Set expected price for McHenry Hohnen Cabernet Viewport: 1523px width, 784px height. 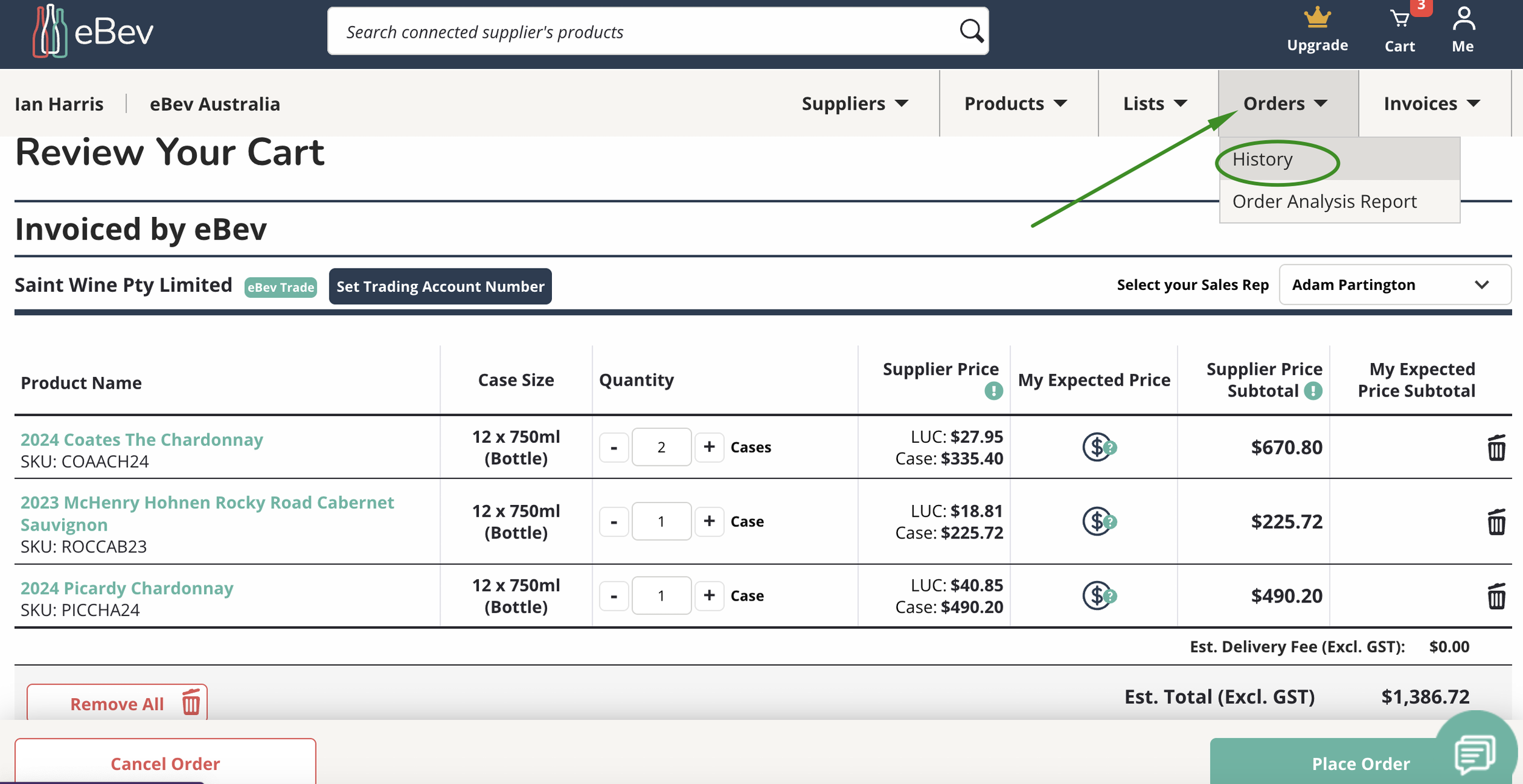click(x=1098, y=522)
